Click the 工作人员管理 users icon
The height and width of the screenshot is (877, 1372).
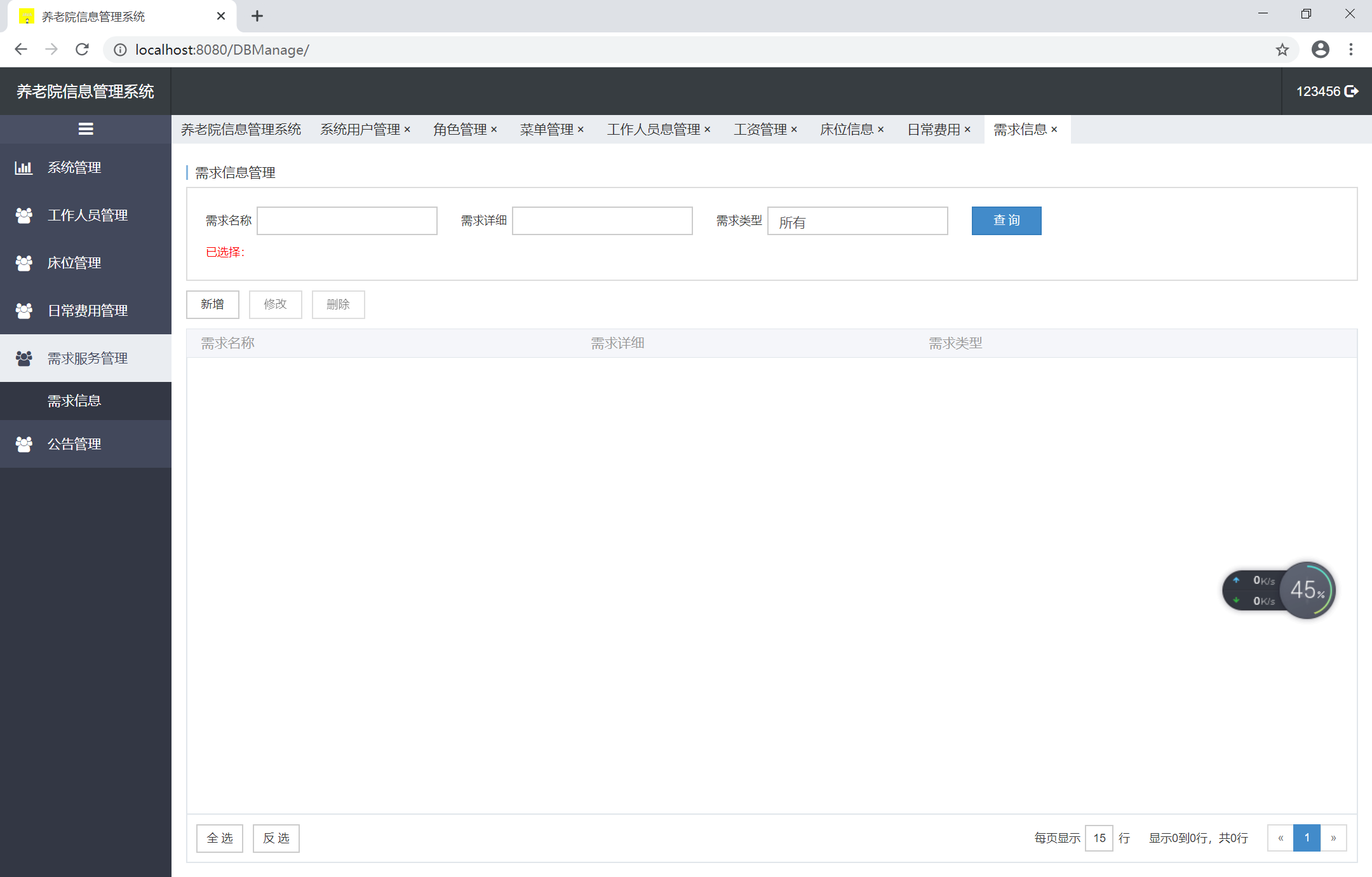pos(24,215)
